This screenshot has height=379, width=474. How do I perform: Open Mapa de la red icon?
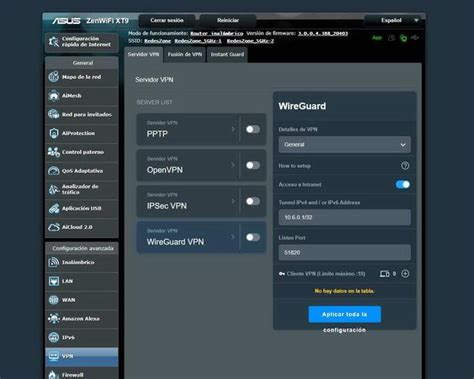point(54,77)
